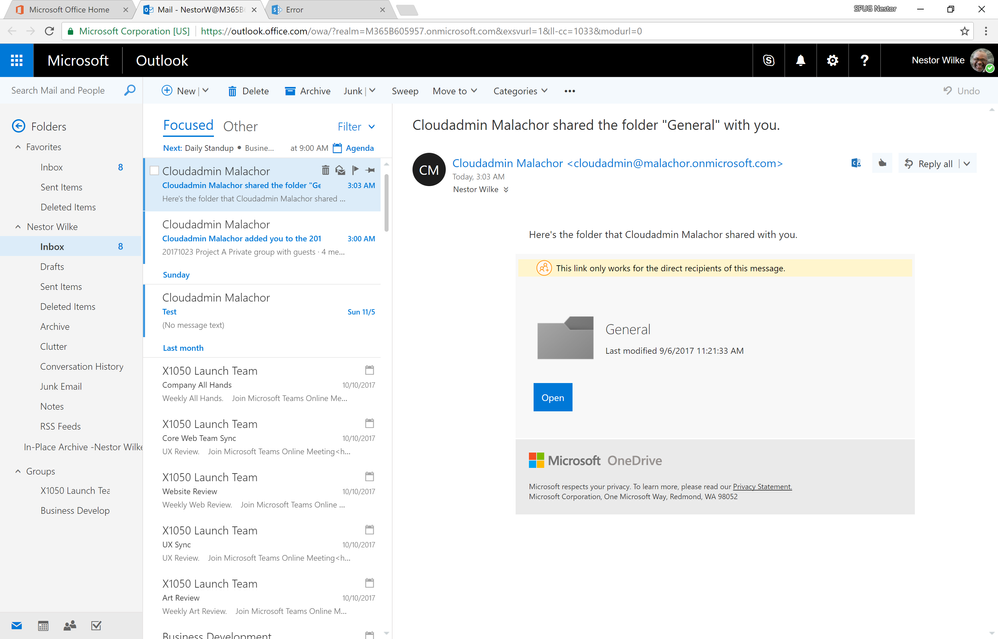Collapse the Folders pane with the back arrow
998x639 pixels.
18,126
